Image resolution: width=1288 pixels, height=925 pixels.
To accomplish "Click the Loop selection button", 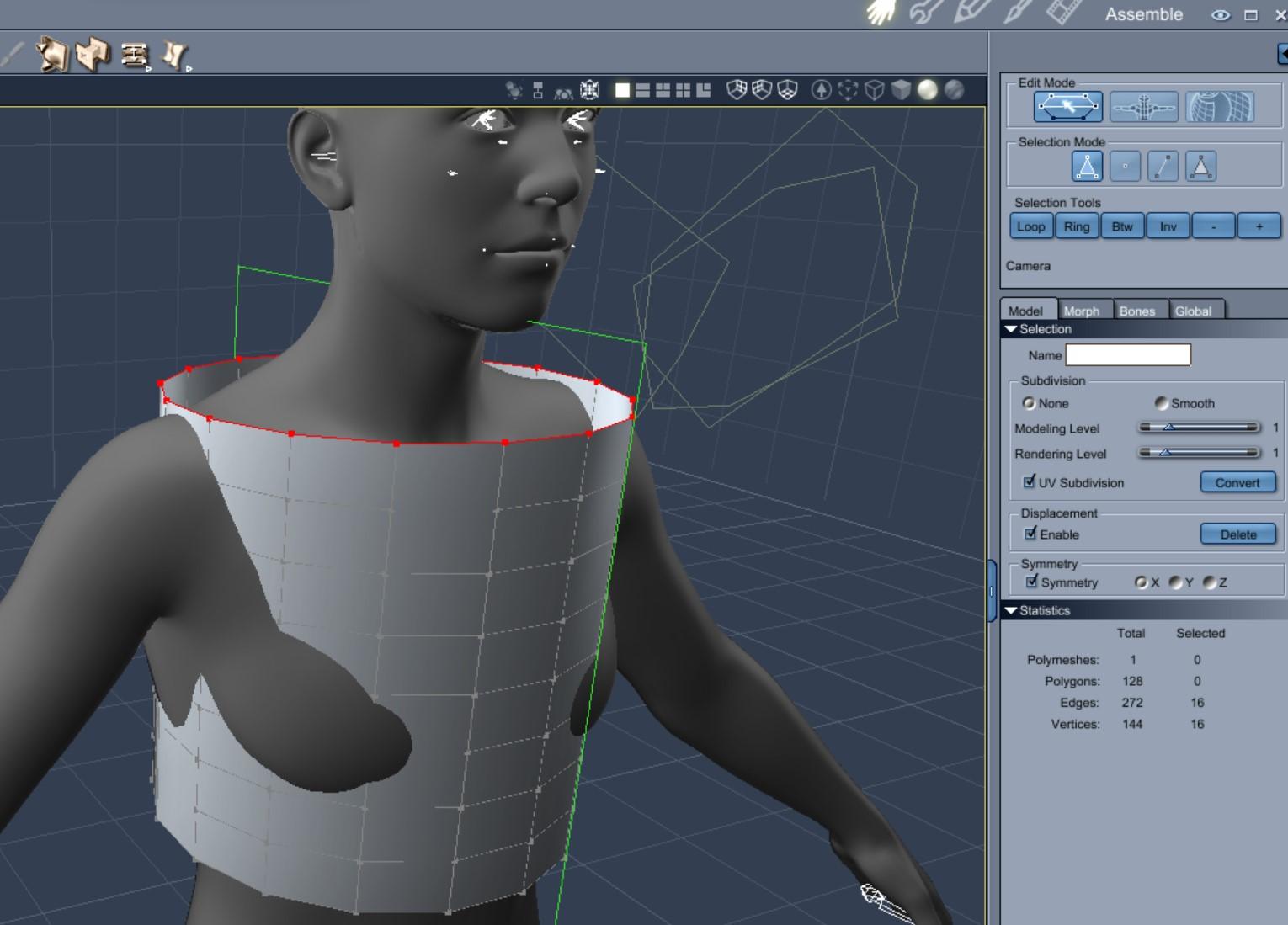I will (x=1030, y=226).
